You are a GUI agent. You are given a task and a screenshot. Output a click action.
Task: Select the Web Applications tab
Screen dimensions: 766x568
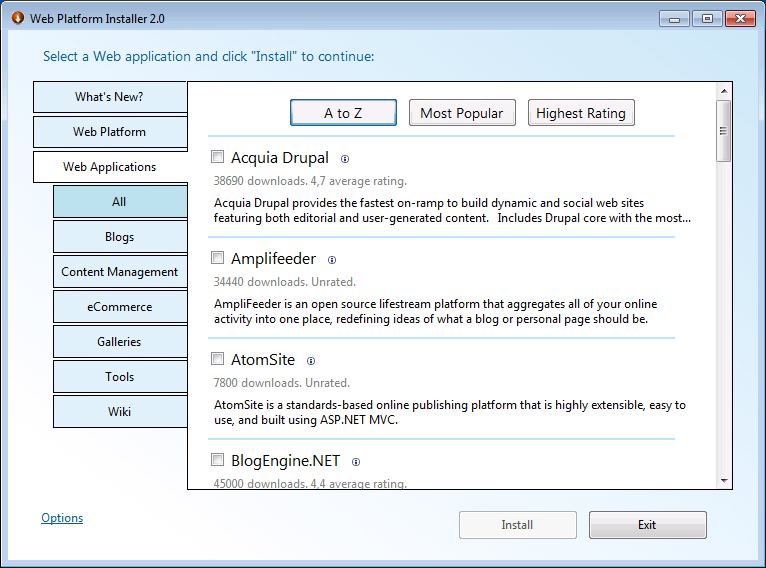(110, 167)
